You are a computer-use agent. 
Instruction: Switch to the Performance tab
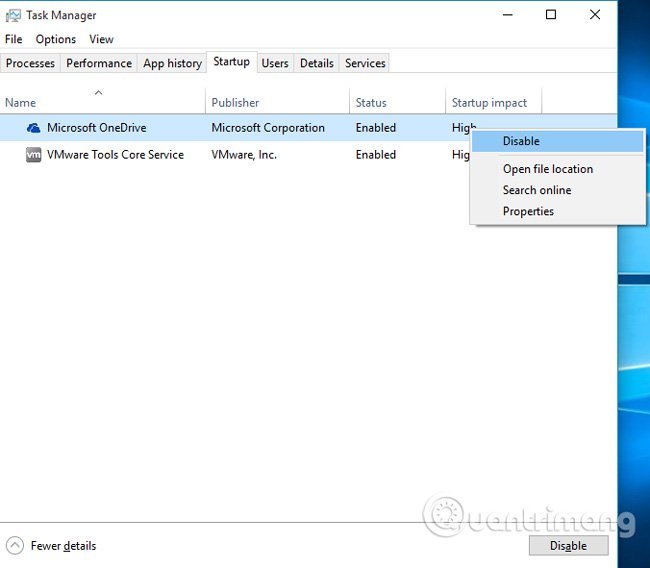99,63
